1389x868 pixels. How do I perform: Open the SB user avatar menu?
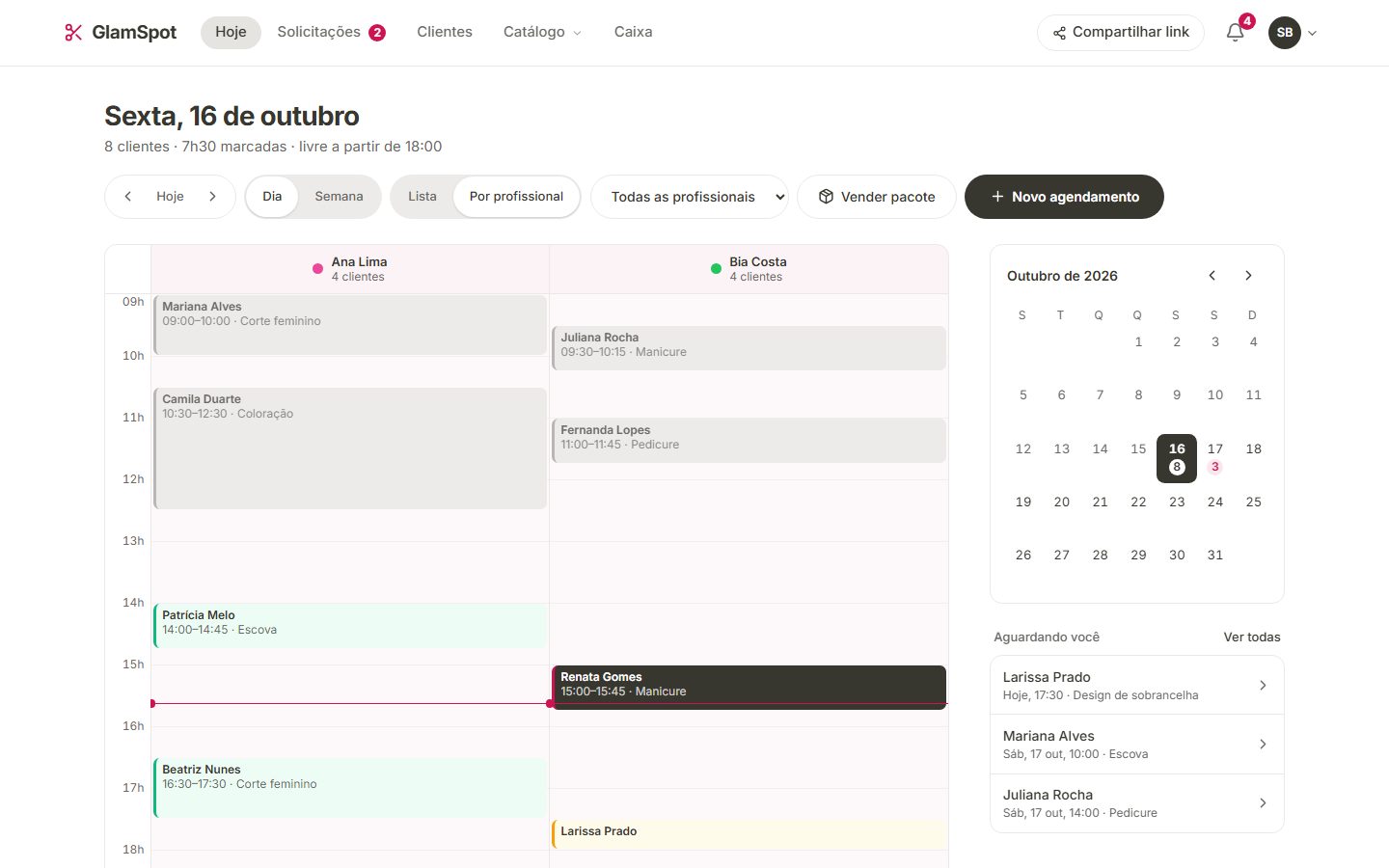tap(1284, 33)
